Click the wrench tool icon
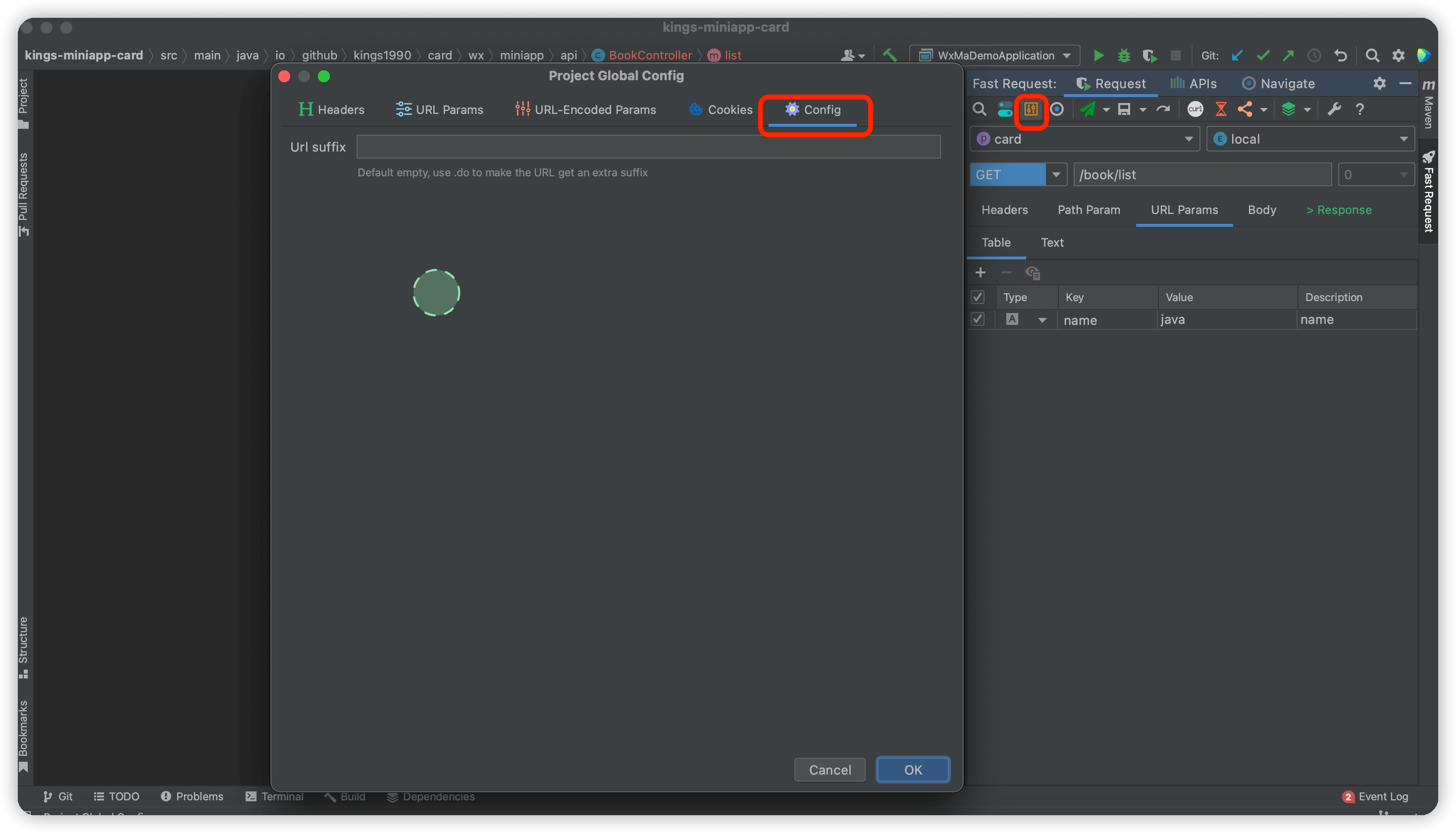Viewport: 1456px width, 833px height. tap(1334, 108)
